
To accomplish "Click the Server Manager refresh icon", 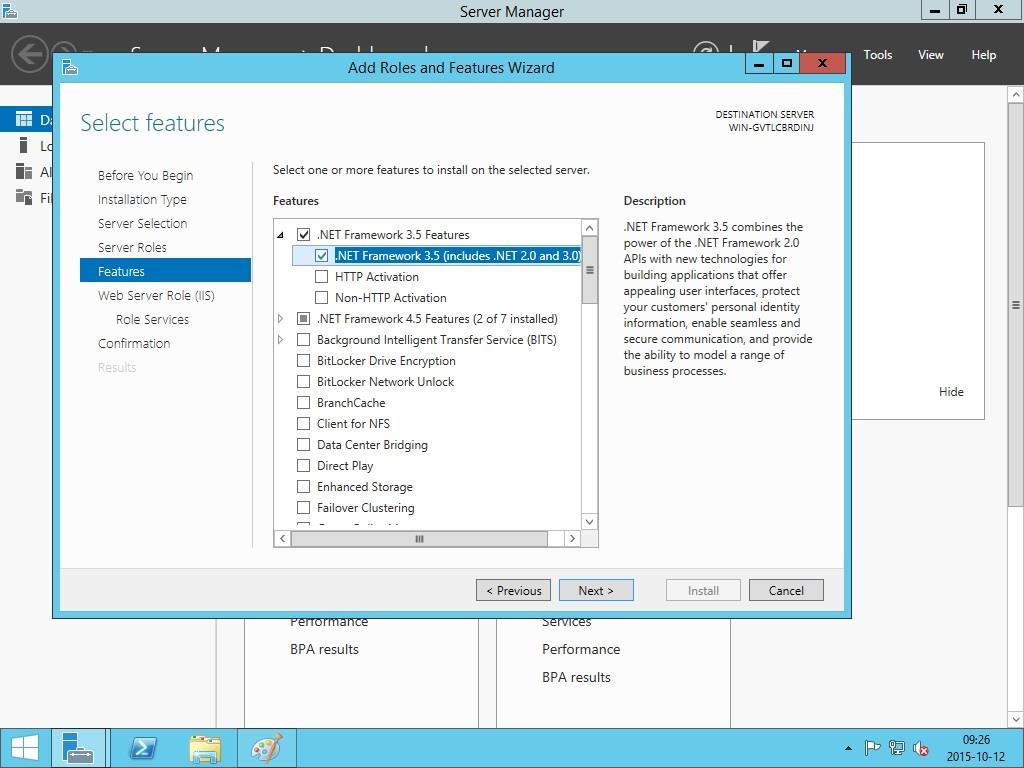I will [705, 48].
